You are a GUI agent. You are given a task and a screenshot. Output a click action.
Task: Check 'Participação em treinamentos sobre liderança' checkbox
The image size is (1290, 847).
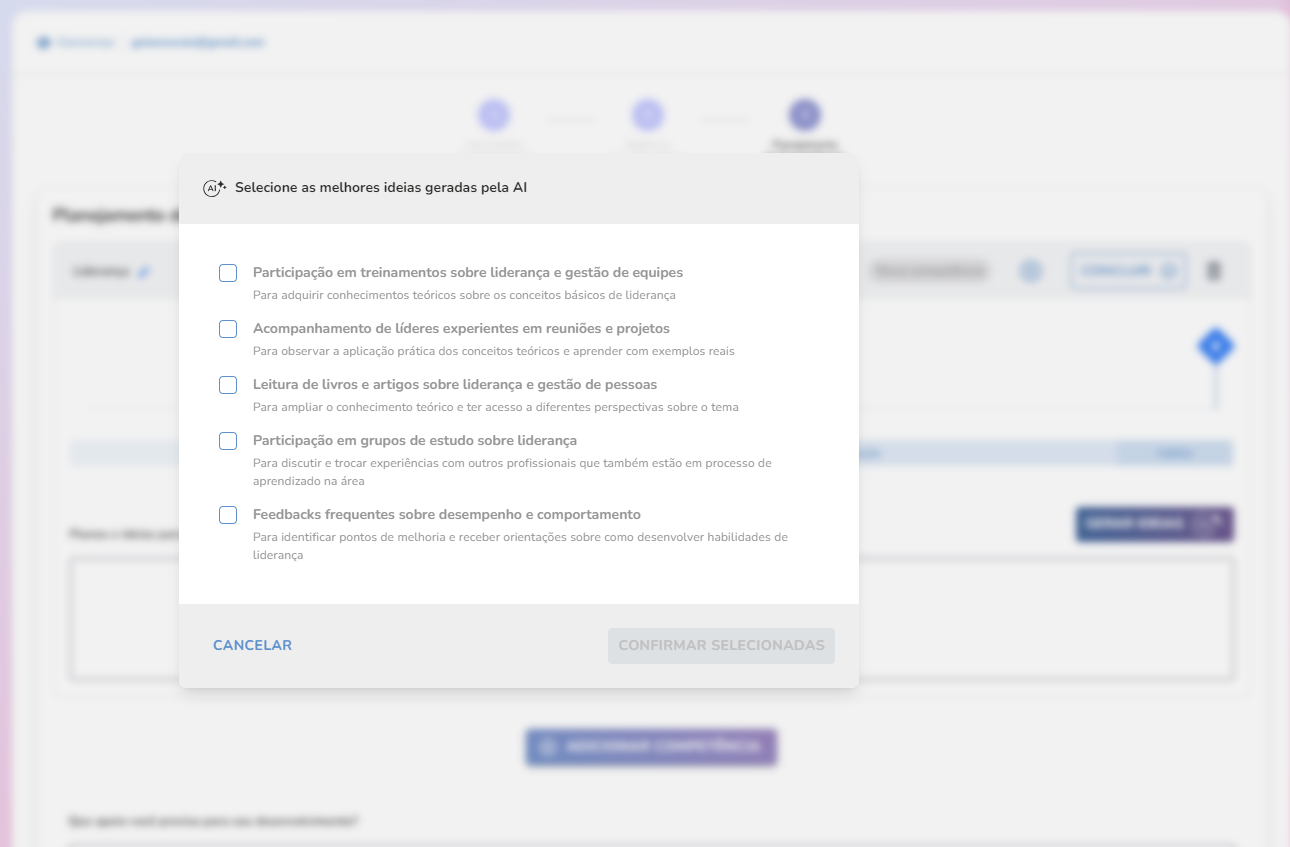click(228, 273)
